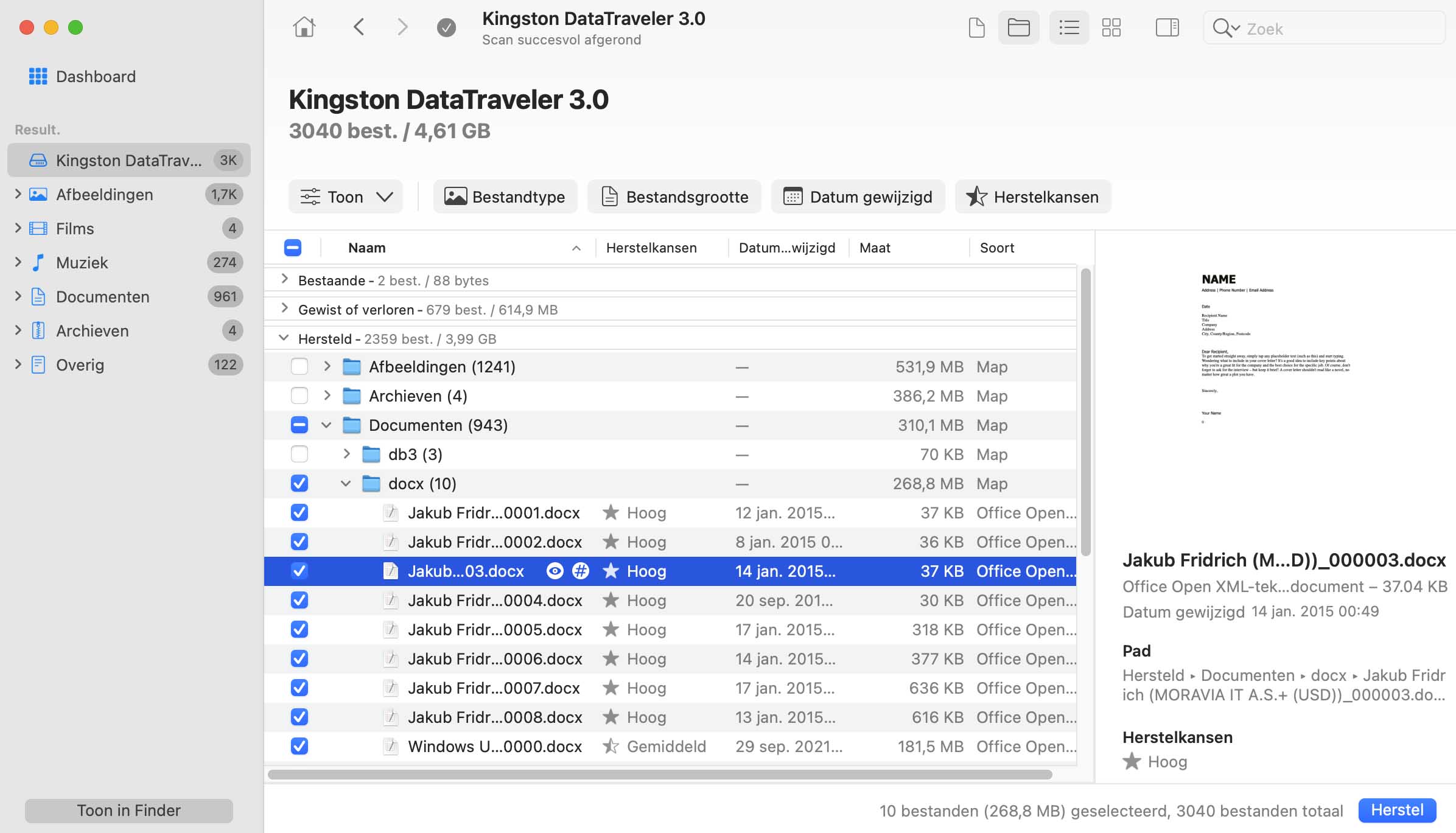Viewport: 1456px width, 833px height.
Task: Click the db3 (3) folder icon
Action: (x=371, y=455)
